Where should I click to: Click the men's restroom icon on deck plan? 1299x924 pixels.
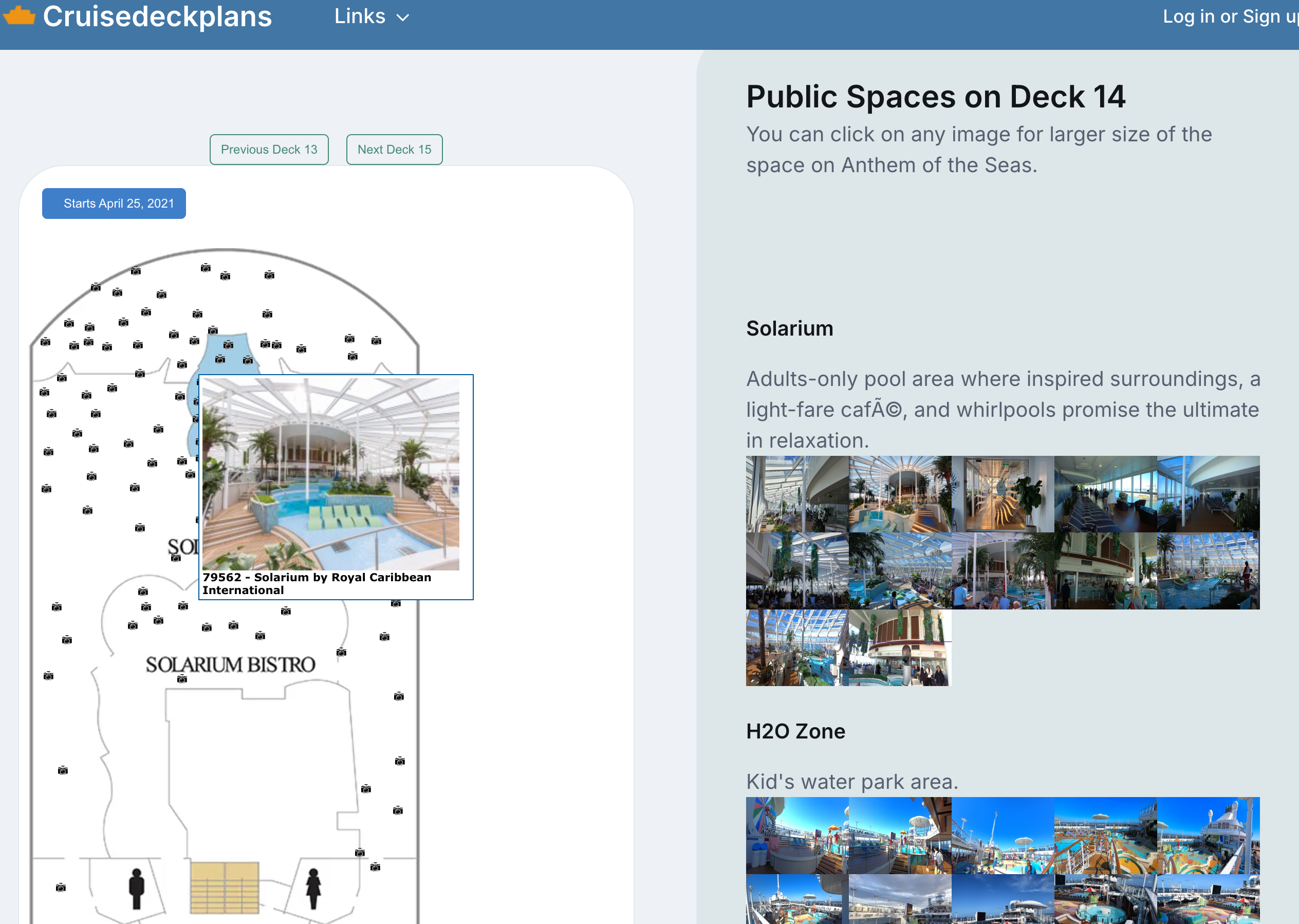(137, 888)
